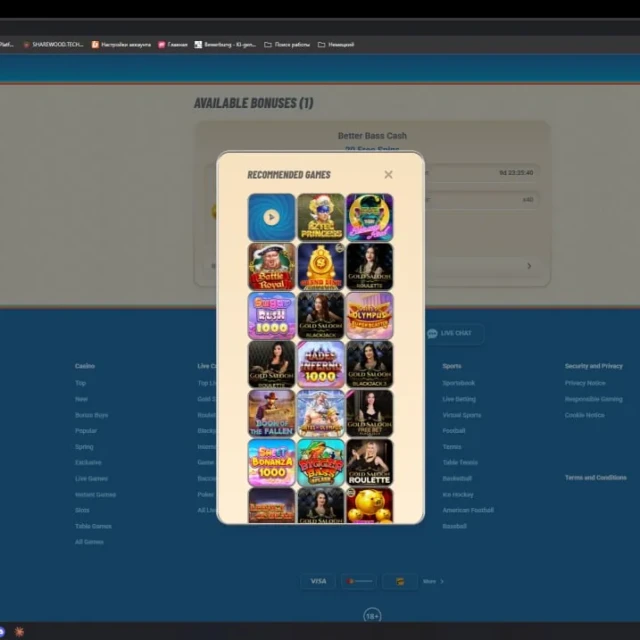Open Gold Saloon Roulette with blonde dealer
This screenshot has height=640, width=640.
[x=370, y=462]
